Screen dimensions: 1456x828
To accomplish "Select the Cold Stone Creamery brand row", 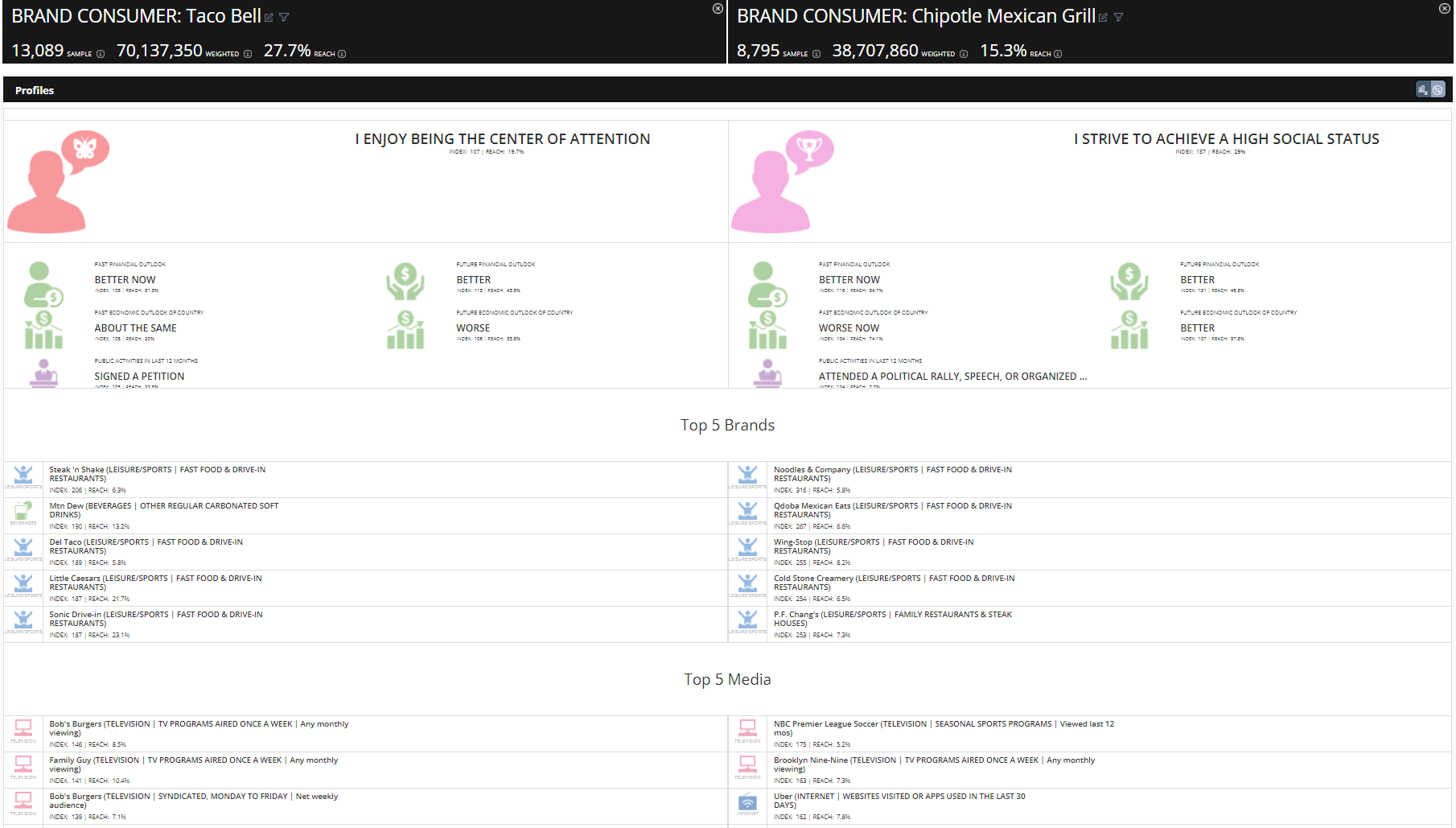I will (x=1090, y=588).
